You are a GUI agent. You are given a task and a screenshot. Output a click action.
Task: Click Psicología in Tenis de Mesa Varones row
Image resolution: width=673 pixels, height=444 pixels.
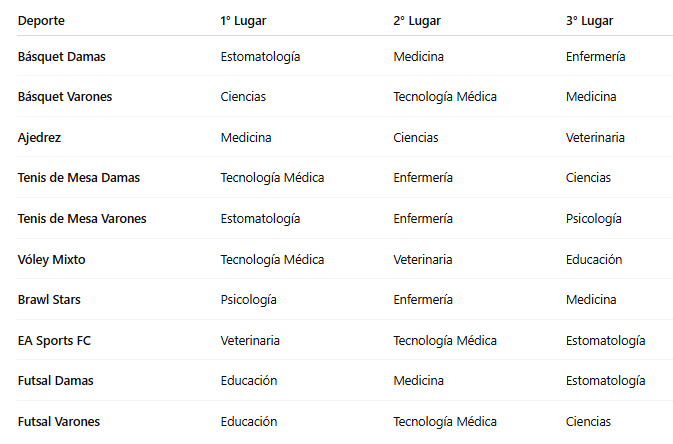click(x=594, y=219)
